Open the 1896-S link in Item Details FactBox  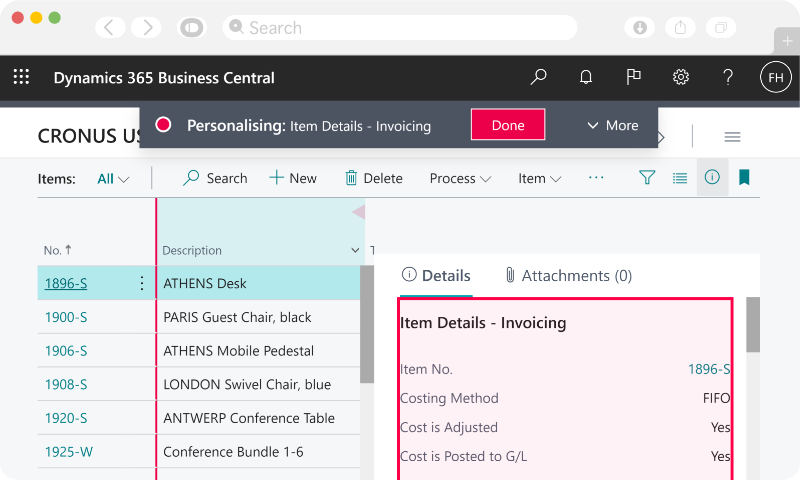[709, 369]
